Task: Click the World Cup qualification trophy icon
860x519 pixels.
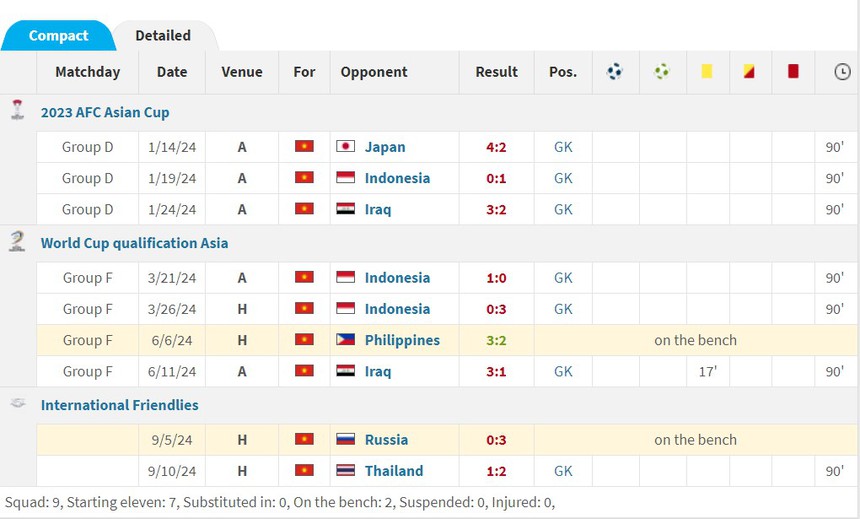Action: (17, 241)
